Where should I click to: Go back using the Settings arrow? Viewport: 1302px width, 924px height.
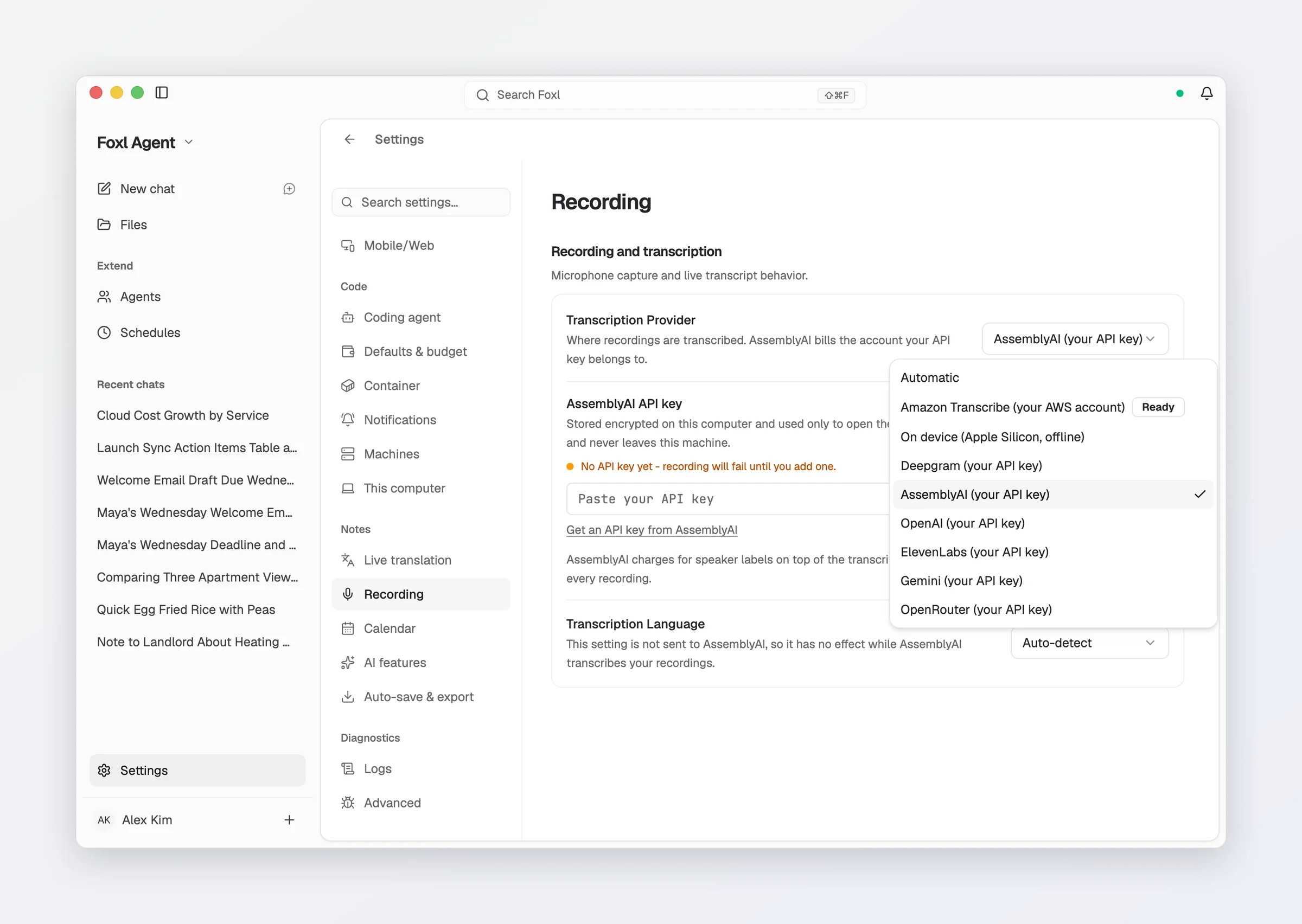349,139
